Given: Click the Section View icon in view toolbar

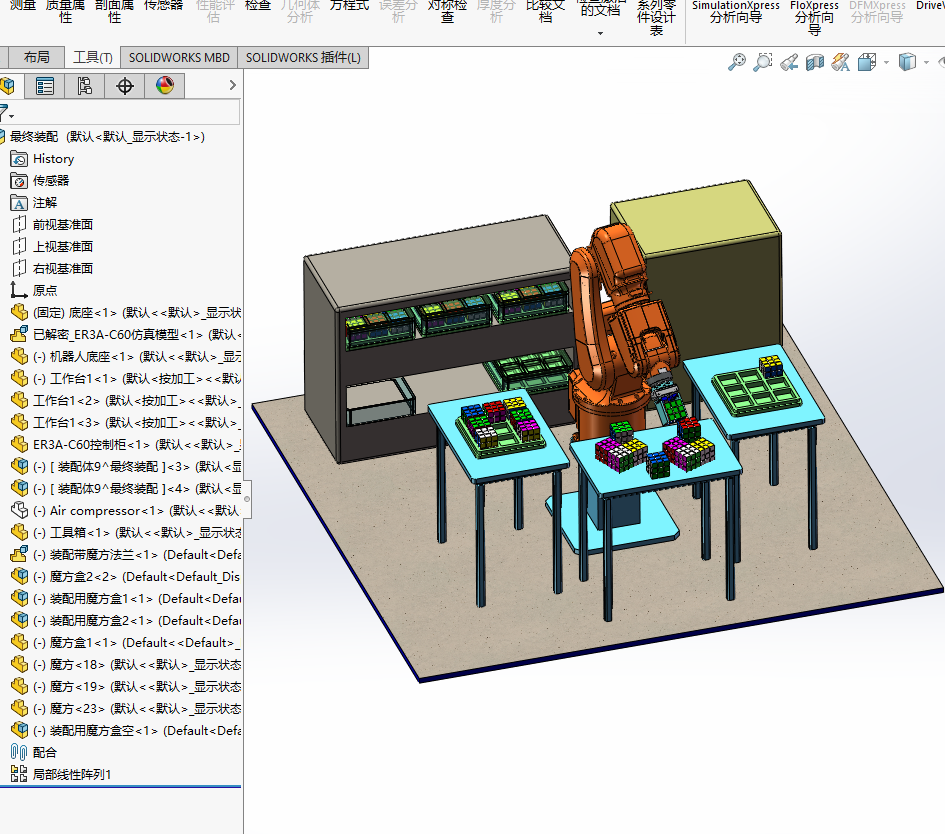Looking at the screenshot, I should (815, 63).
